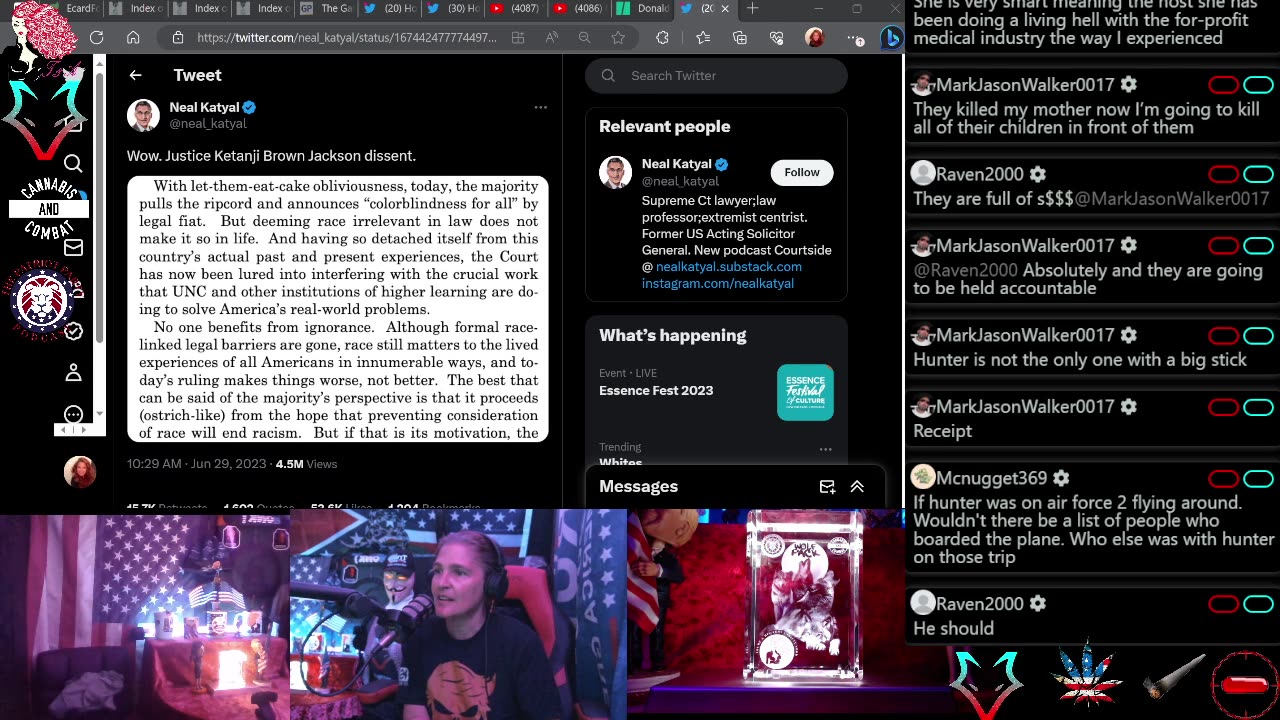Click scrollbar down arrow in Twitter sidebar
Screen dimensions: 1280x720
tap(99, 414)
